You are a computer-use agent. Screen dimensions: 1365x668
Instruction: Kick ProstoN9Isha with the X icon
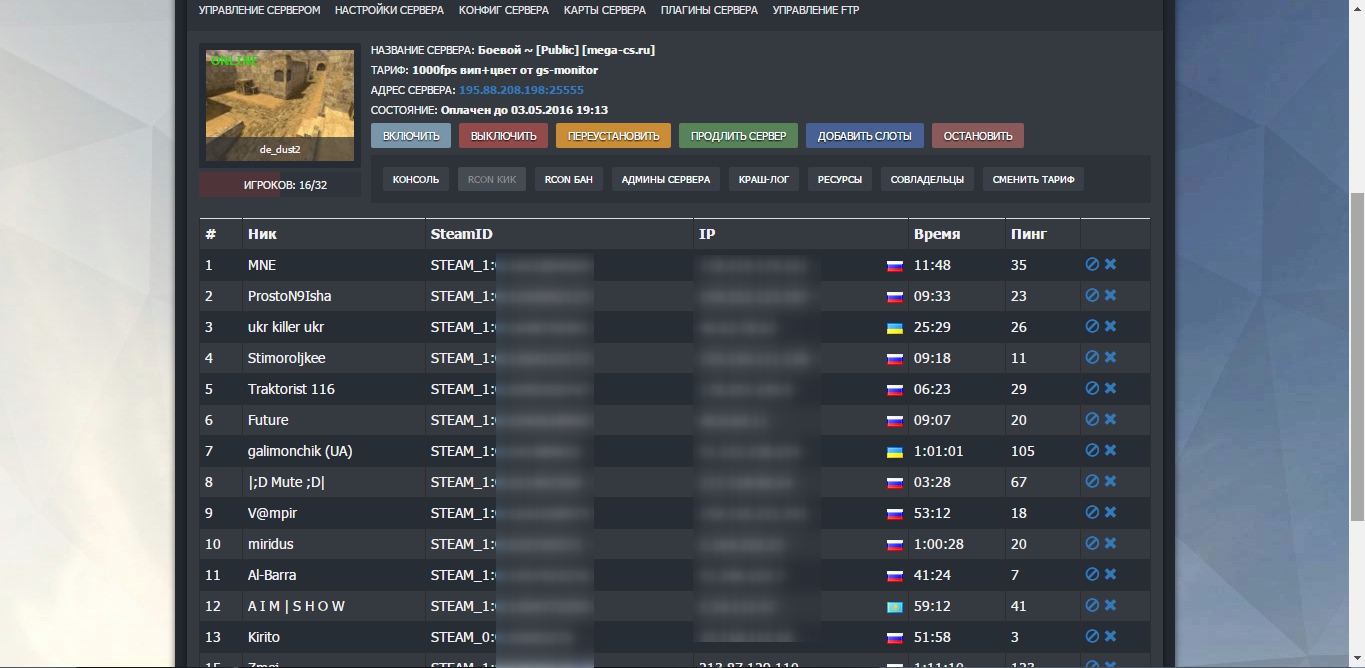1110,295
